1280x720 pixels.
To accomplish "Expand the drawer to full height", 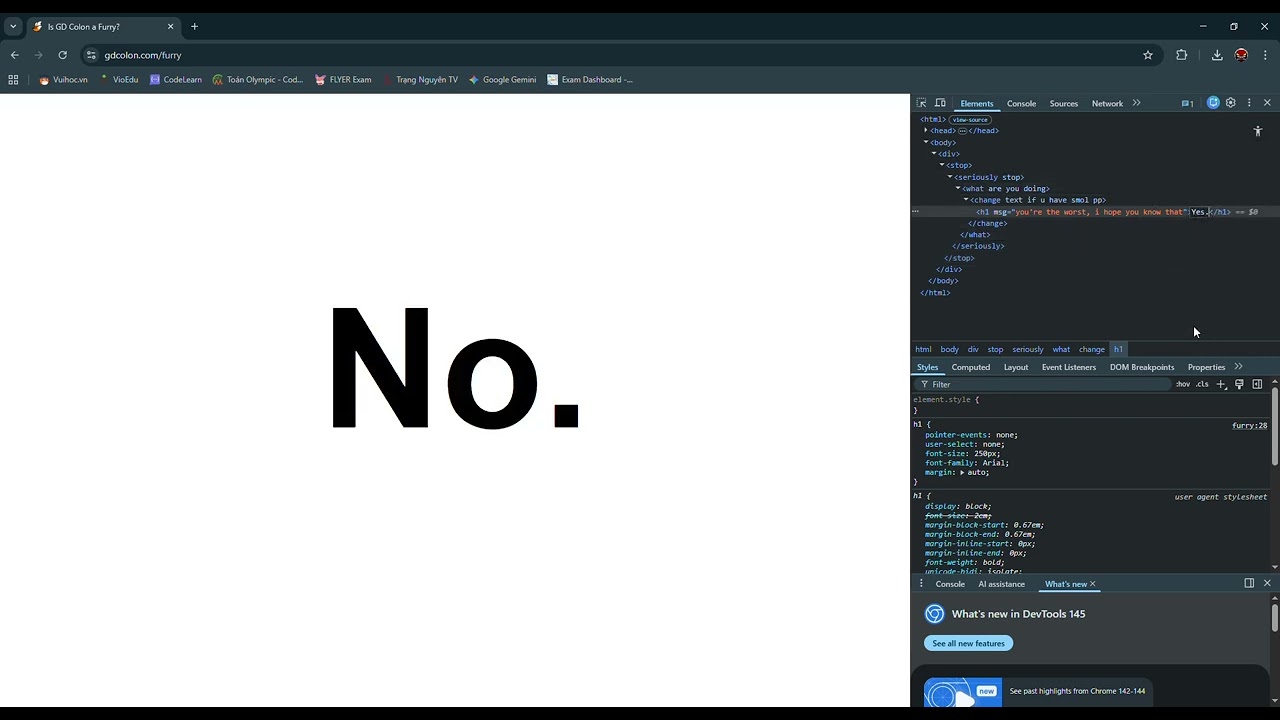I will (1249, 584).
